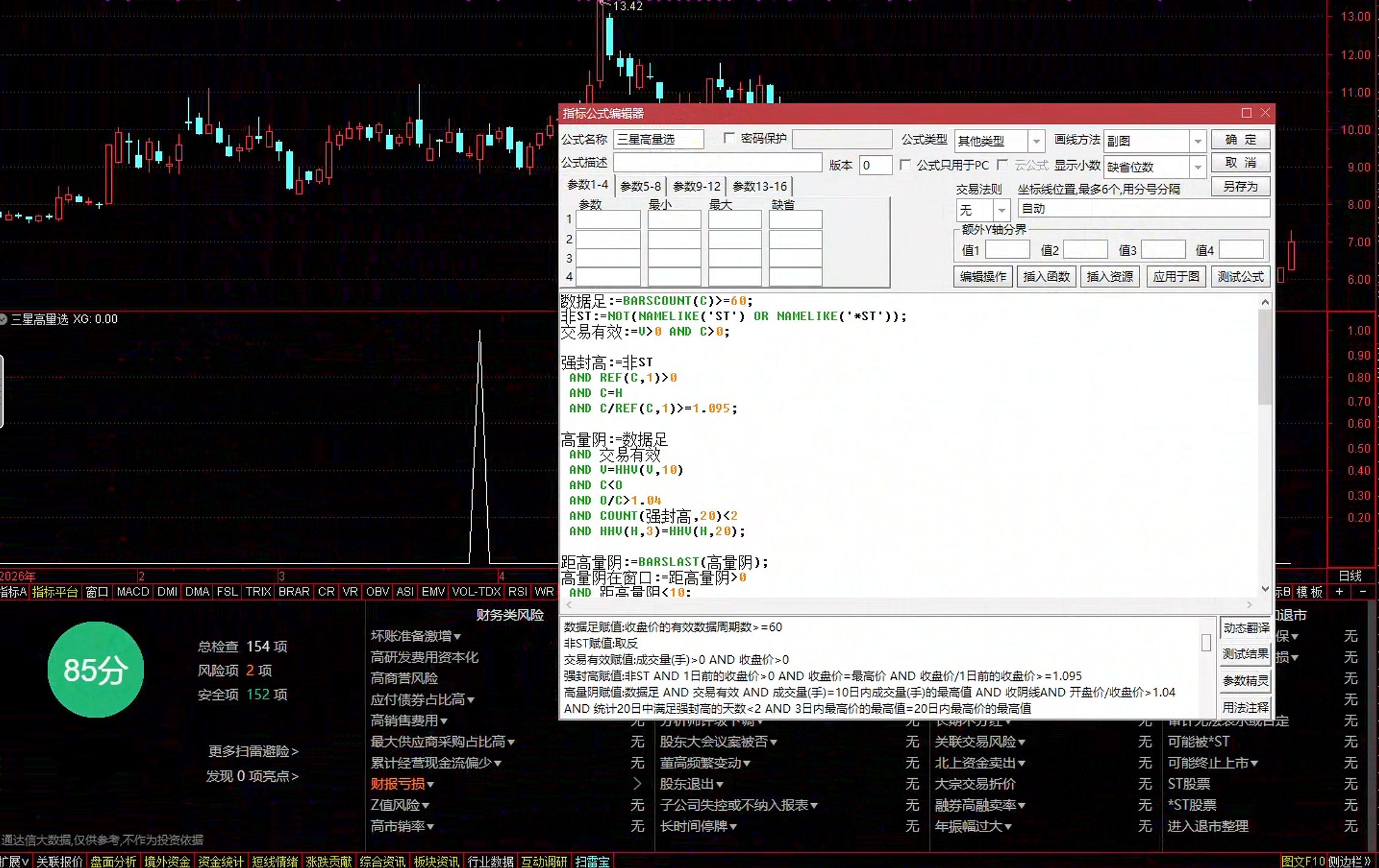Open the 公式类型 dropdown
The image size is (1379, 868).
pyautogui.click(x=1036, y=141)
